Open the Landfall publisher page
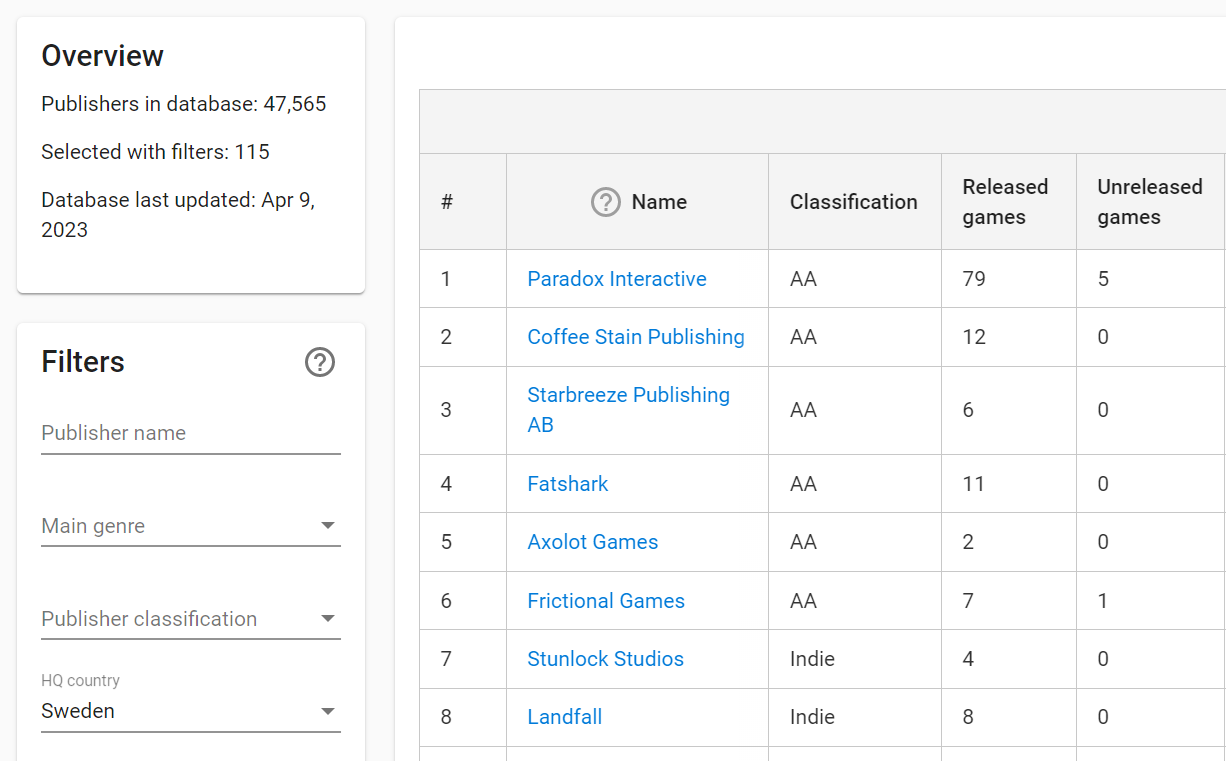 tap(564, 717)
